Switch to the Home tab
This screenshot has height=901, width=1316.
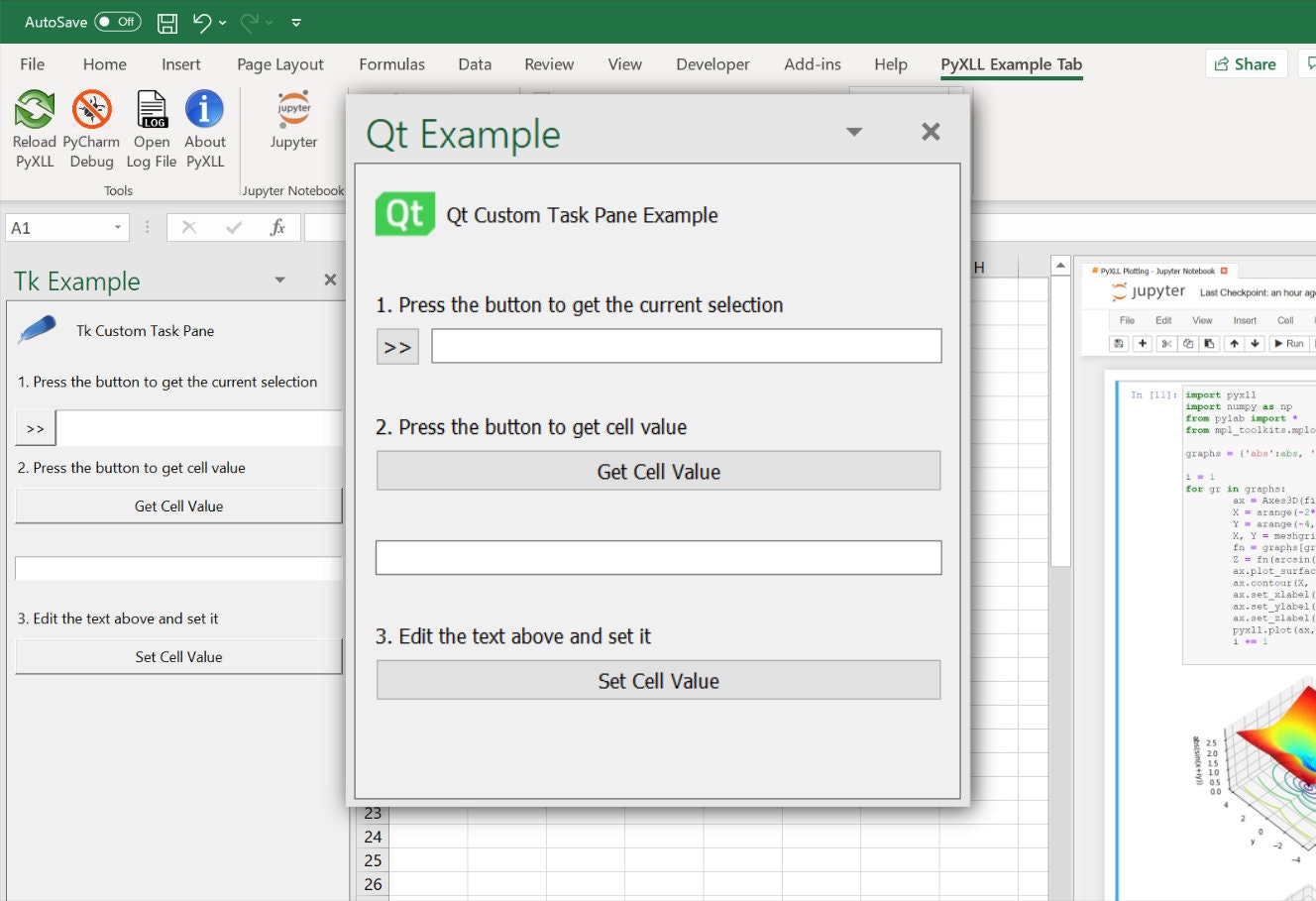105,64
